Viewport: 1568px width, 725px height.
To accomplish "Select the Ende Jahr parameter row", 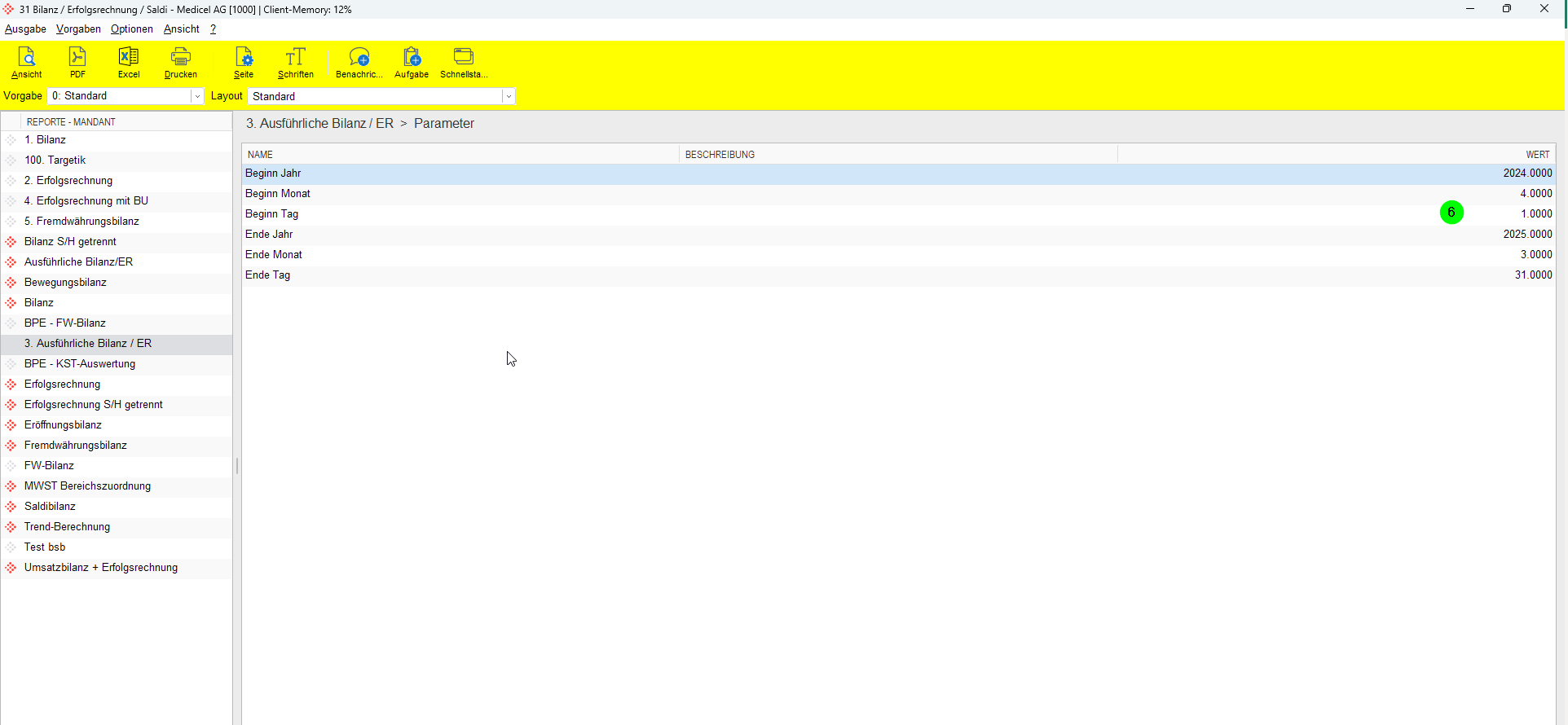I will tap(898, 235).
